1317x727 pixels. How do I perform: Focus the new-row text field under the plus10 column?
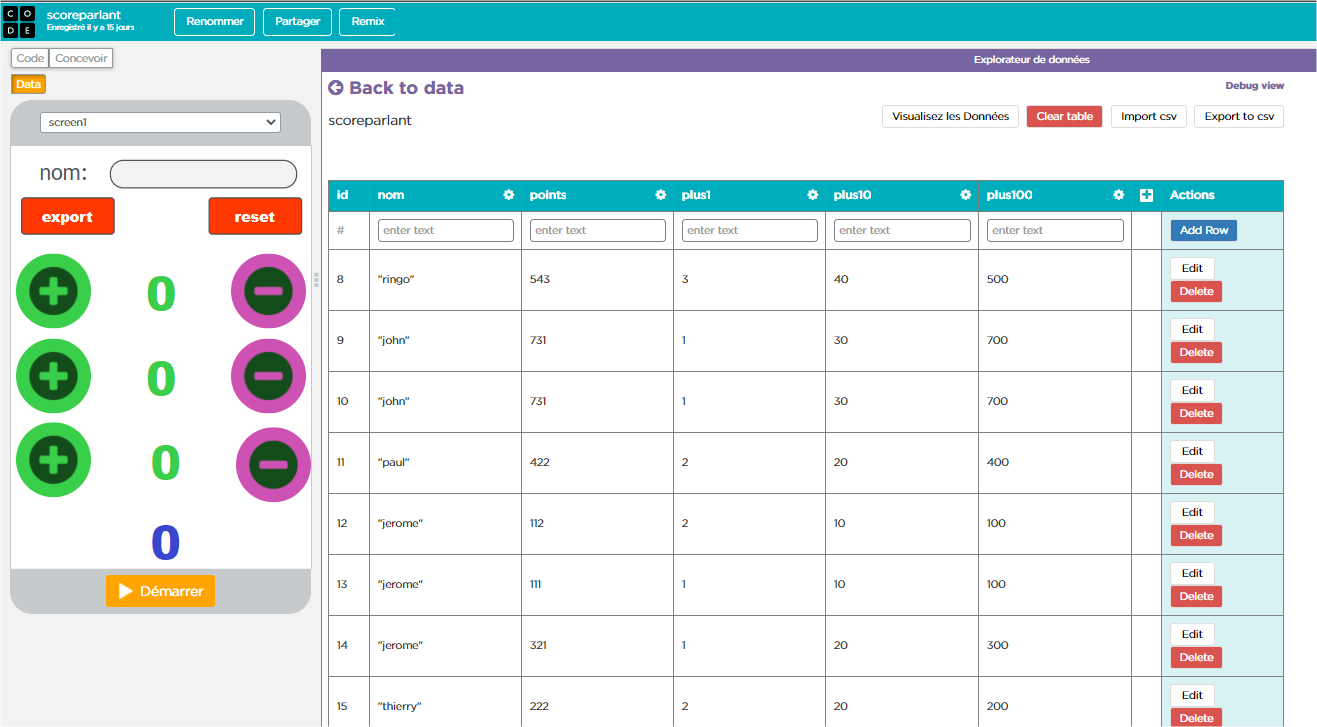[x=902, y=230]
